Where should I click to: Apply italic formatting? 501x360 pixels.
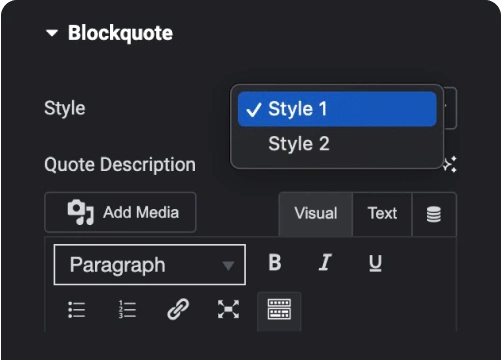point(325,262)
